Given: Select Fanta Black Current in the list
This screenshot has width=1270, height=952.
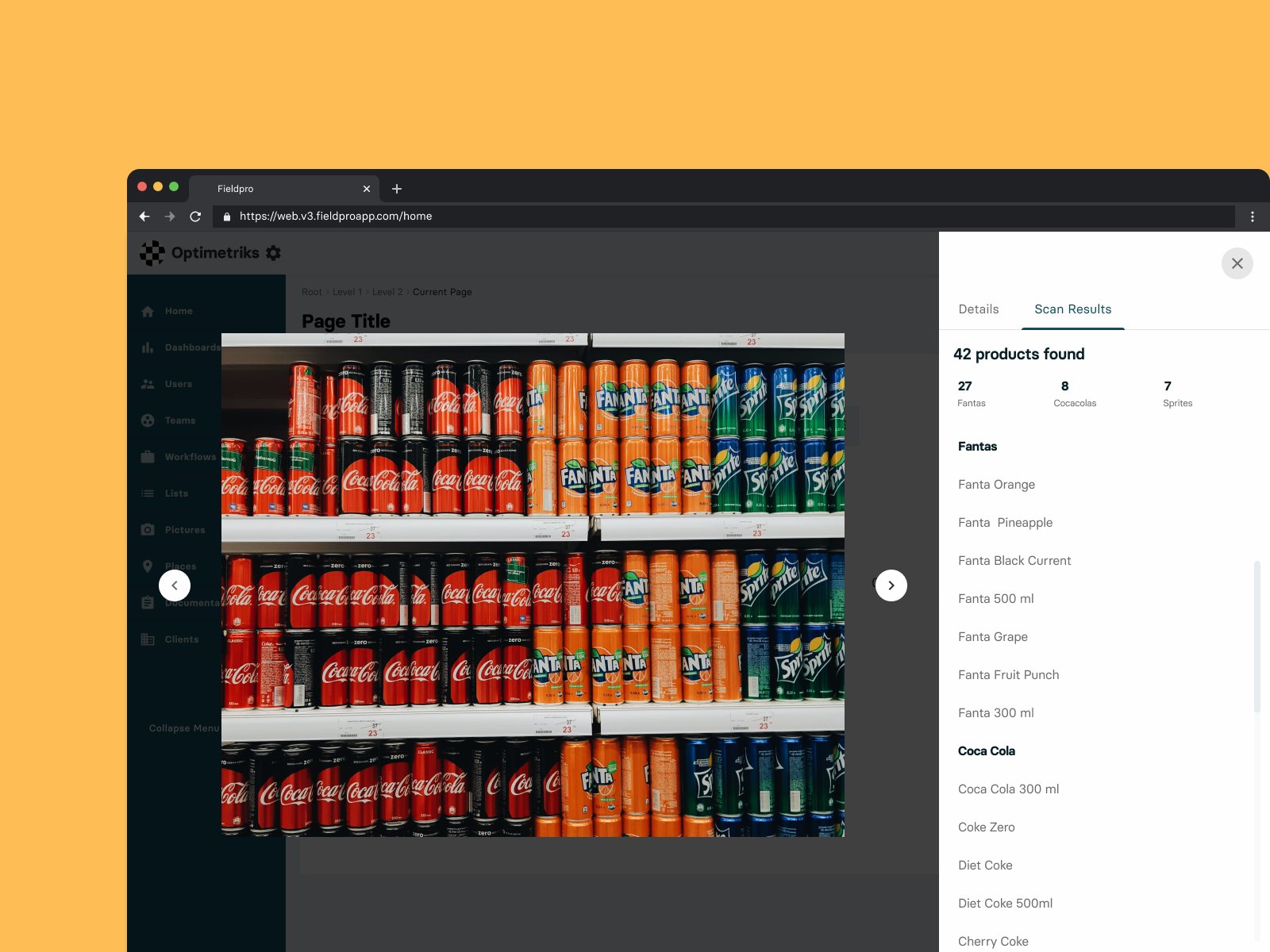Looking at the screenshot, I should coord(1014,561).
